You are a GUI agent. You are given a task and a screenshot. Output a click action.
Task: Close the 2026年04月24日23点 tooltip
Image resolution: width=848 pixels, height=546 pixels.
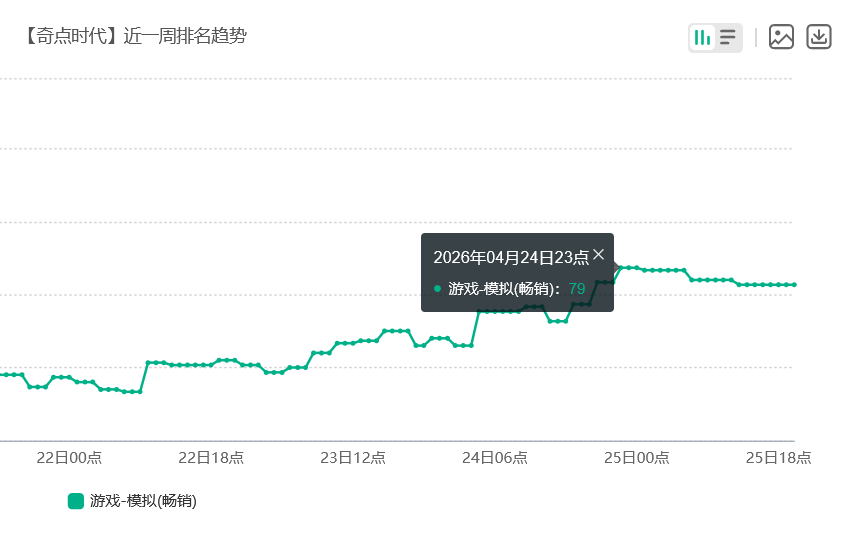coord(598,255)
